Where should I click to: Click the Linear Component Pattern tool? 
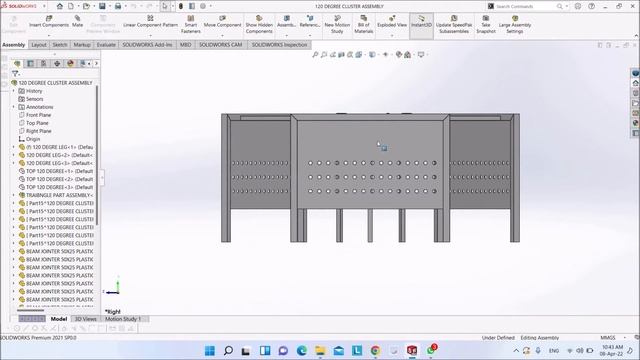tap(150, 21)
